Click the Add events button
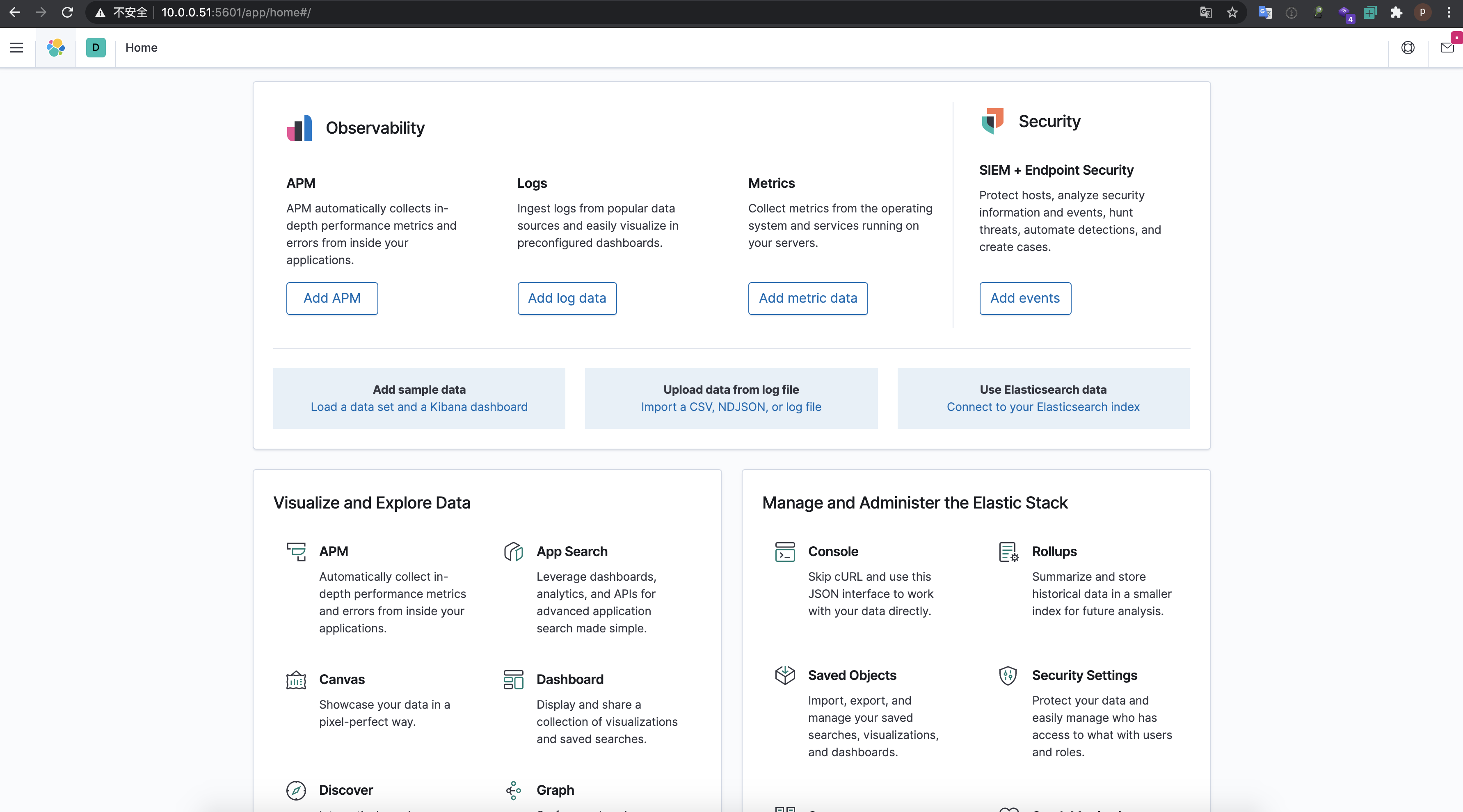The image size is (1463, 812). pos(1025,298)
